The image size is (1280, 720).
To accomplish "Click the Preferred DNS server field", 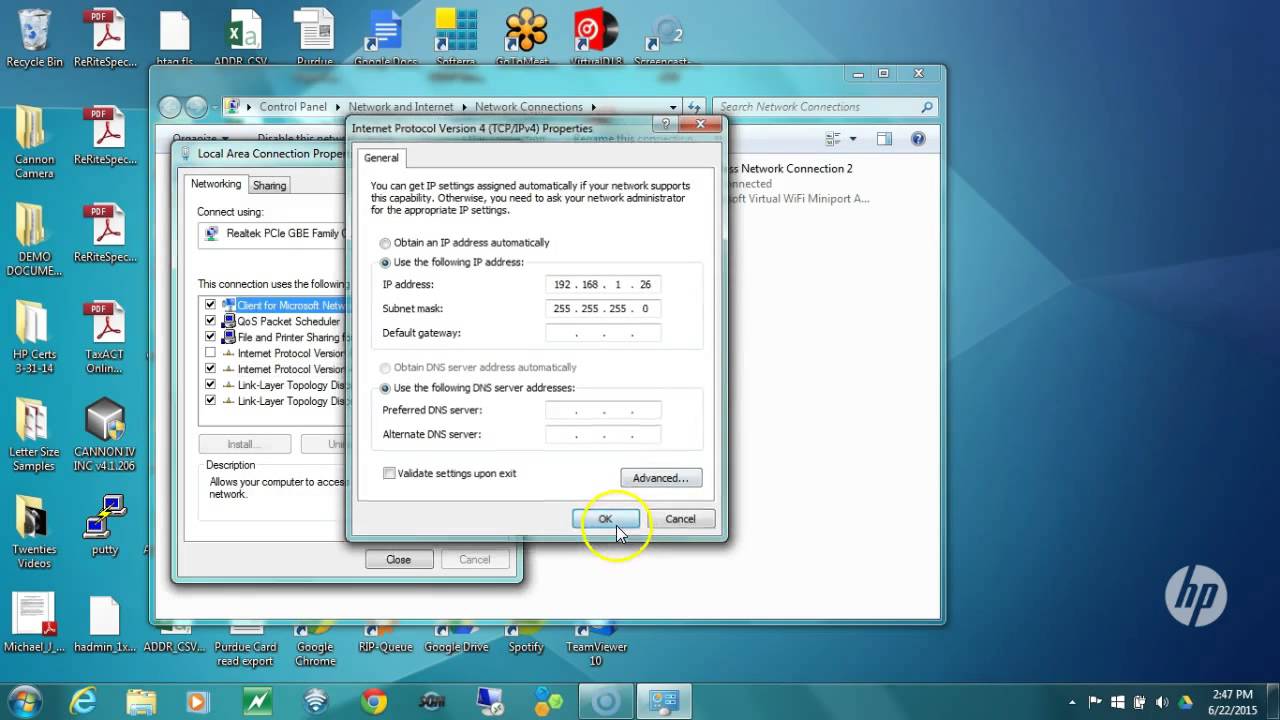I will pyautogui.click(x=603, y=410).
